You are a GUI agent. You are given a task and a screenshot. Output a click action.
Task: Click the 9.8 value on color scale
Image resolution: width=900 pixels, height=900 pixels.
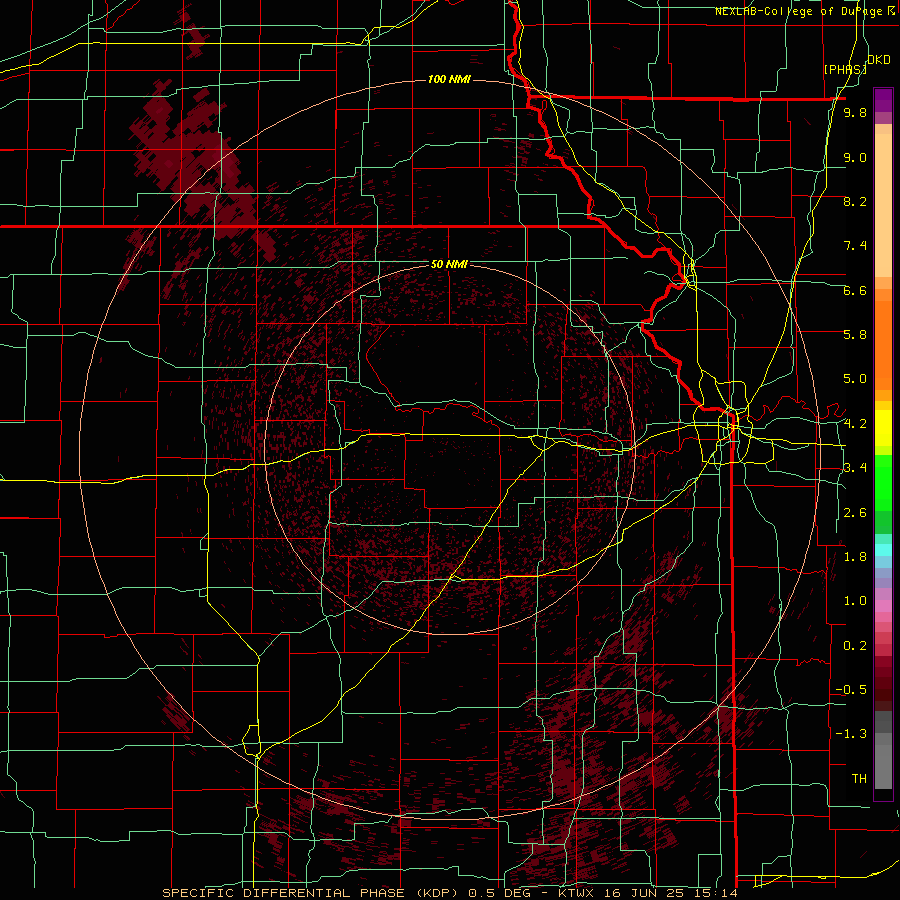pos(855,112)
